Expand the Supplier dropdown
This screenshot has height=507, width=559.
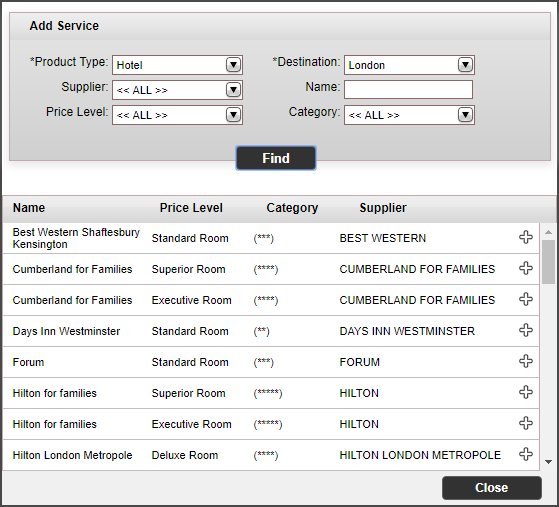click(178, 90)
